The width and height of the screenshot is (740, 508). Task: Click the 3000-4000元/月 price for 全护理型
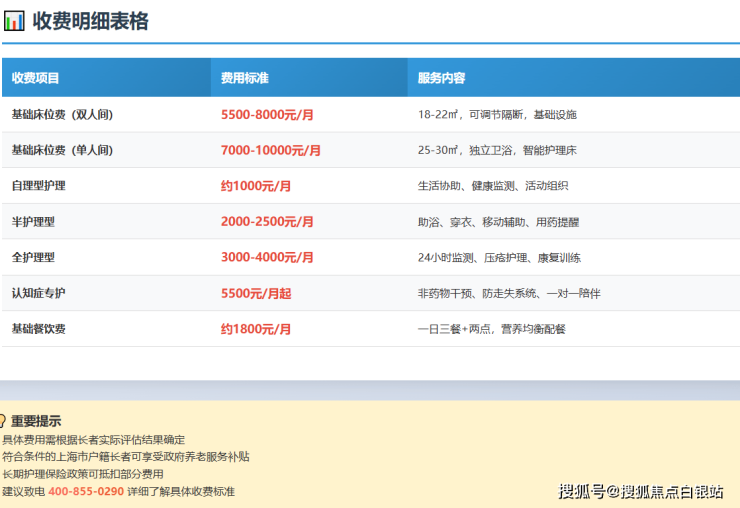click(x=267, y=258)
